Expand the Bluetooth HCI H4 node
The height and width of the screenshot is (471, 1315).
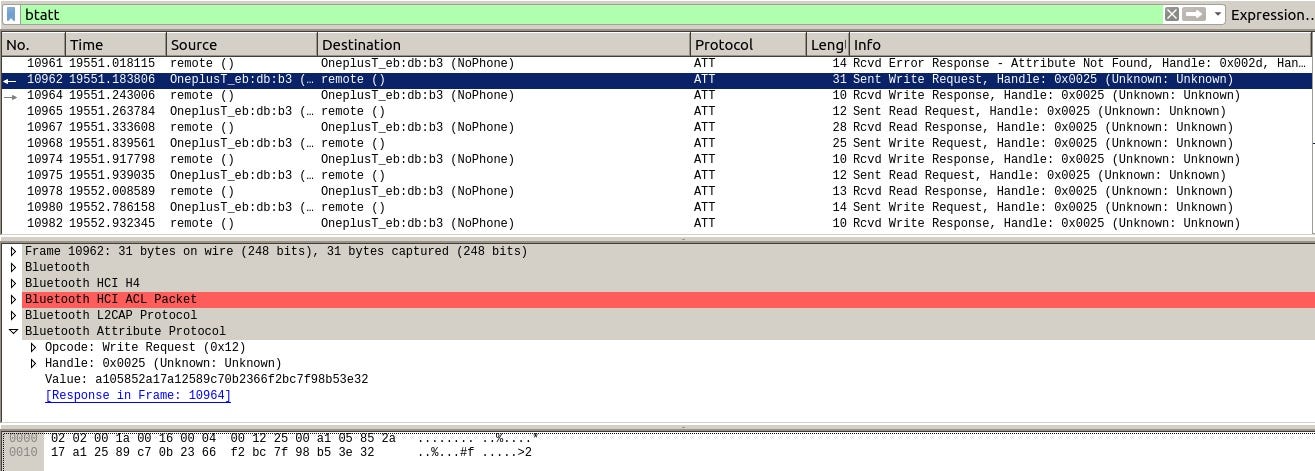[x=13, y=284]
